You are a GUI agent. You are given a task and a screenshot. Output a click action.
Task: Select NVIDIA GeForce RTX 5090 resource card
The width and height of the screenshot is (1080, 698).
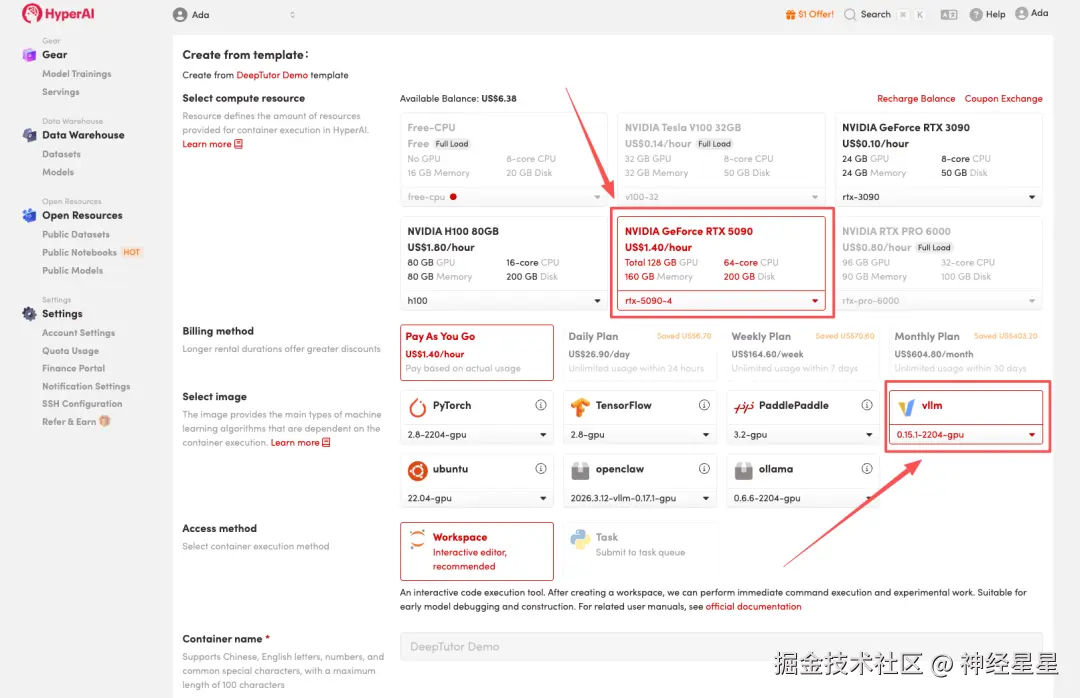[721, 264]
